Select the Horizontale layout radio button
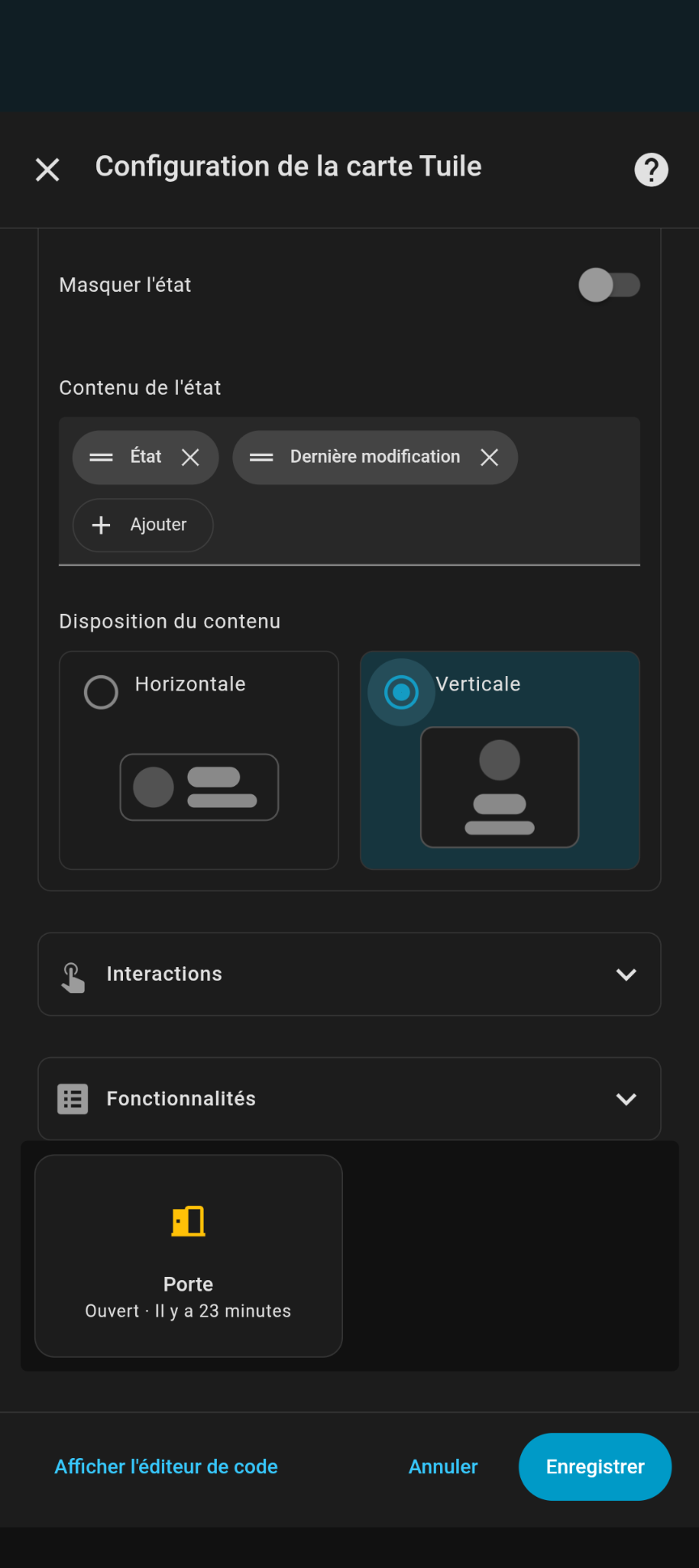 click(101, 692)
